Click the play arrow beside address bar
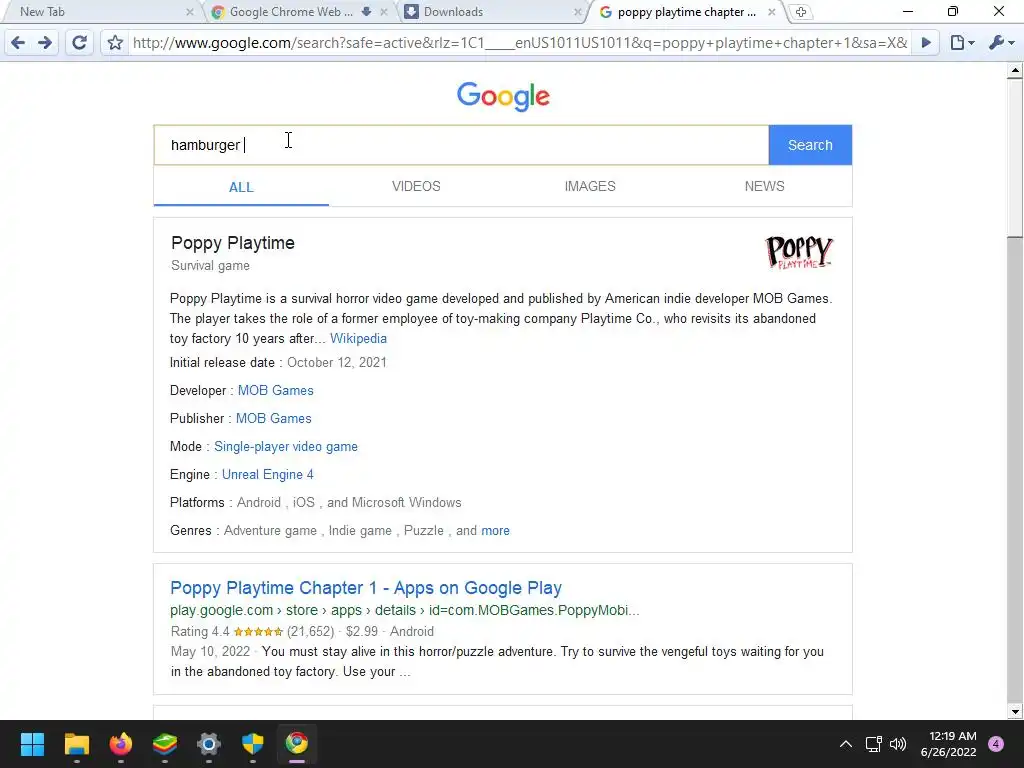This screenshot has width=1024, height=768. pyautogui.click(x=926, y=43)
